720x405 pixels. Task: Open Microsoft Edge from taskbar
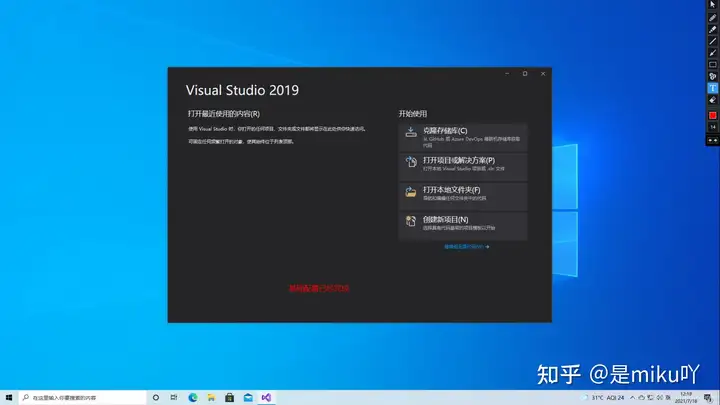click(x=193, y=397)
